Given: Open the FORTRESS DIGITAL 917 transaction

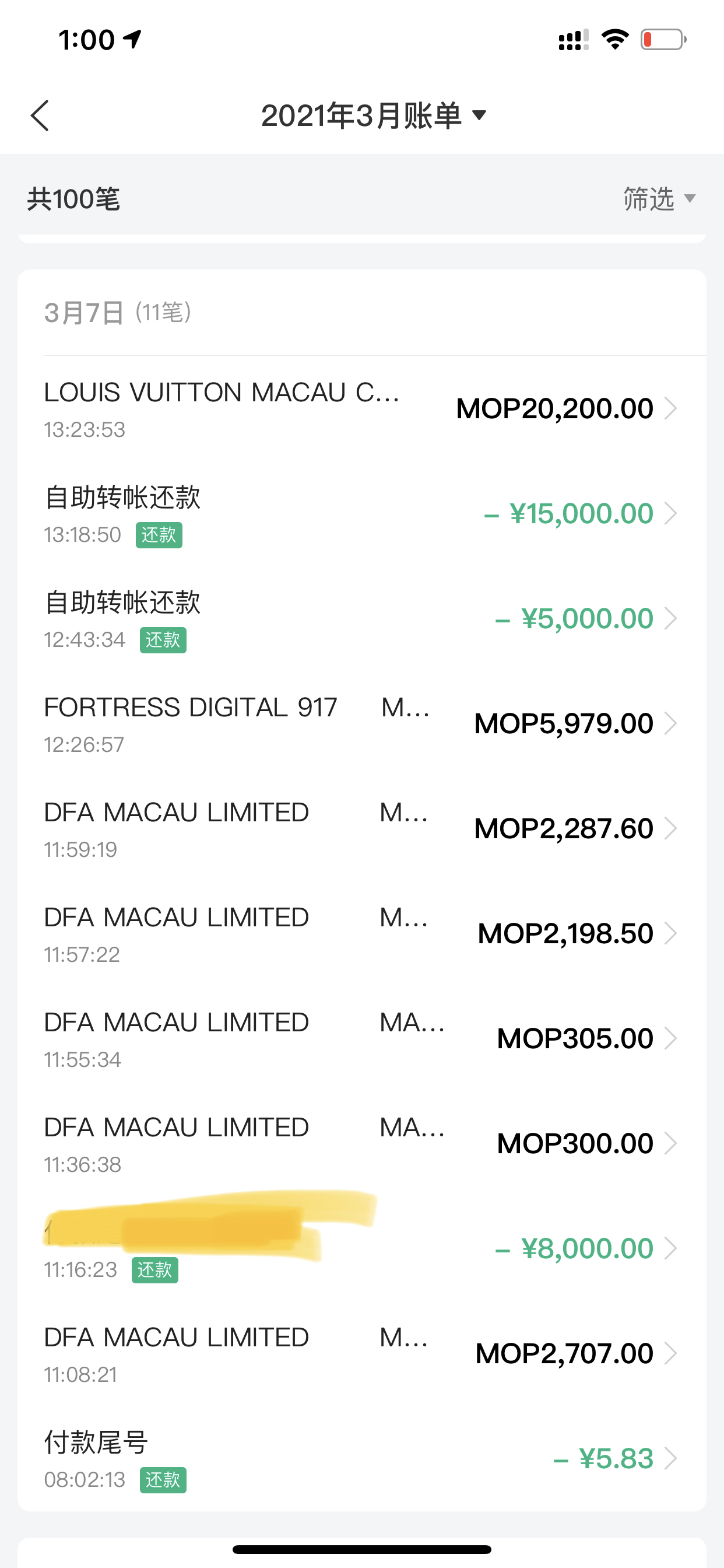Looking at the screenshot, I should click(x=362, y=724).
